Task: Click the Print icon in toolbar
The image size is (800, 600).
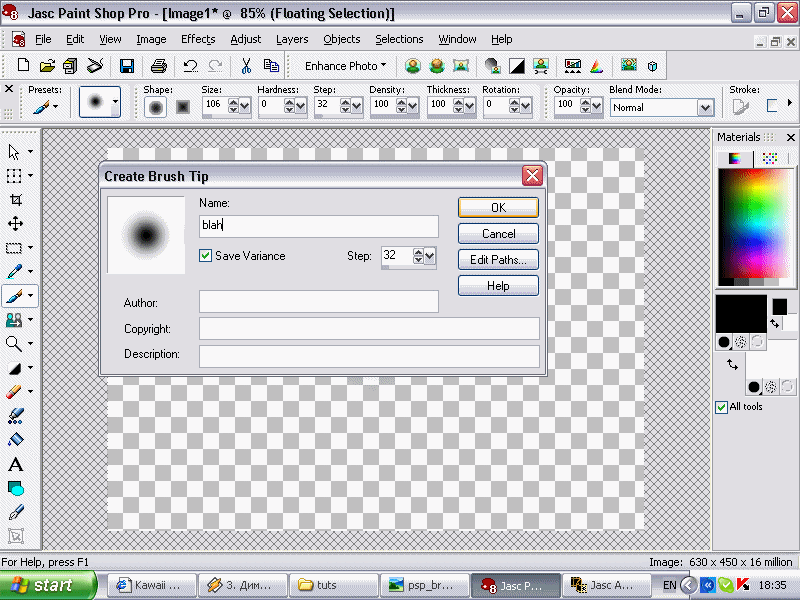Action: coord(159,65)
